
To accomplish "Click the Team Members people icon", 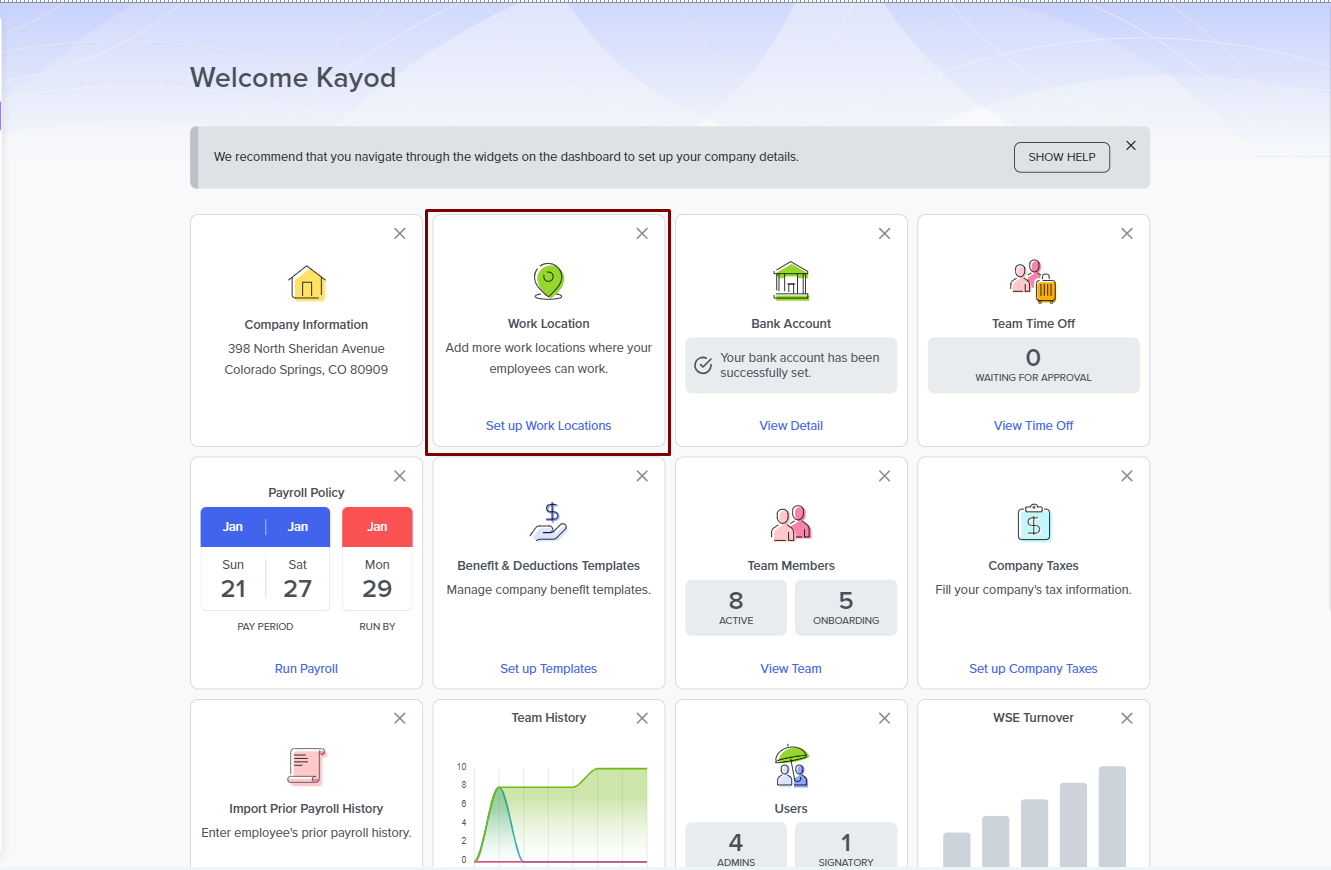I will coord(791,523).
